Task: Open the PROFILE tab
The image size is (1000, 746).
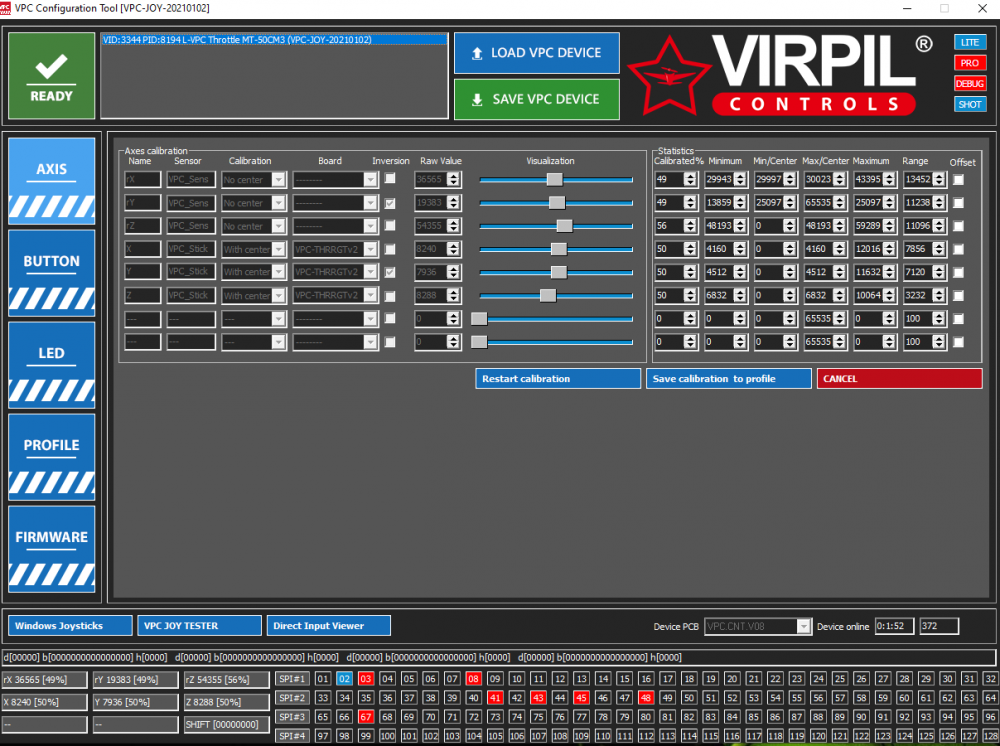Action: pyautogui.click(x=52, y=457)
